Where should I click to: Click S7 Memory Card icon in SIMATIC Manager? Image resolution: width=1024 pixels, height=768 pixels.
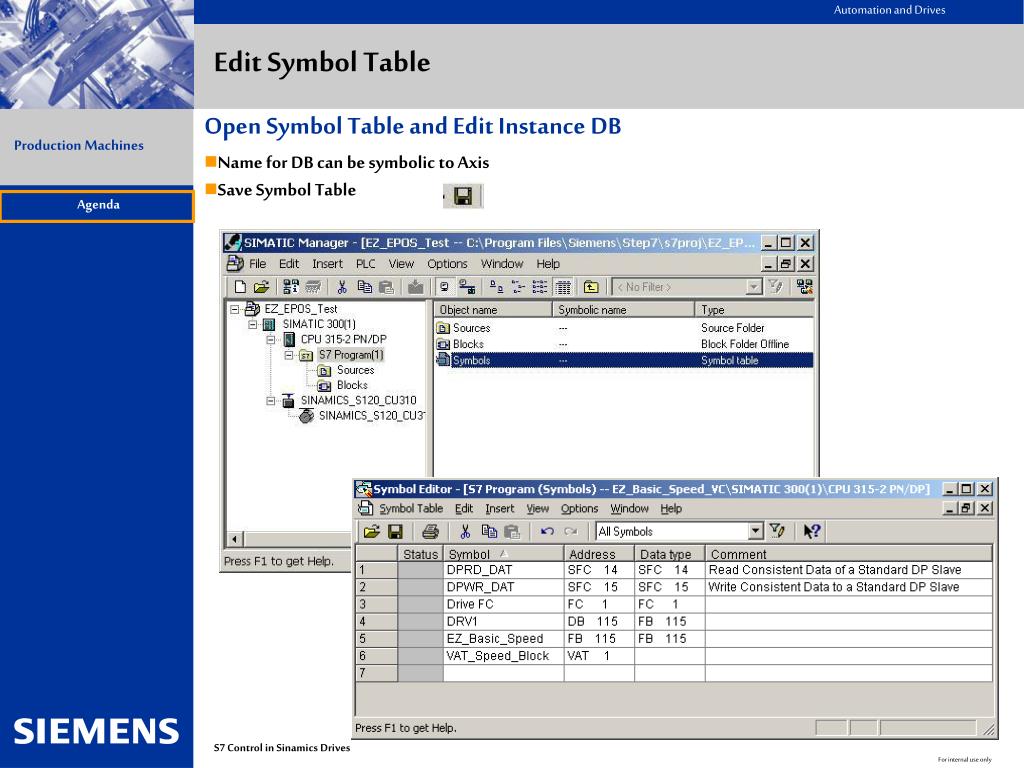point(313,287)
